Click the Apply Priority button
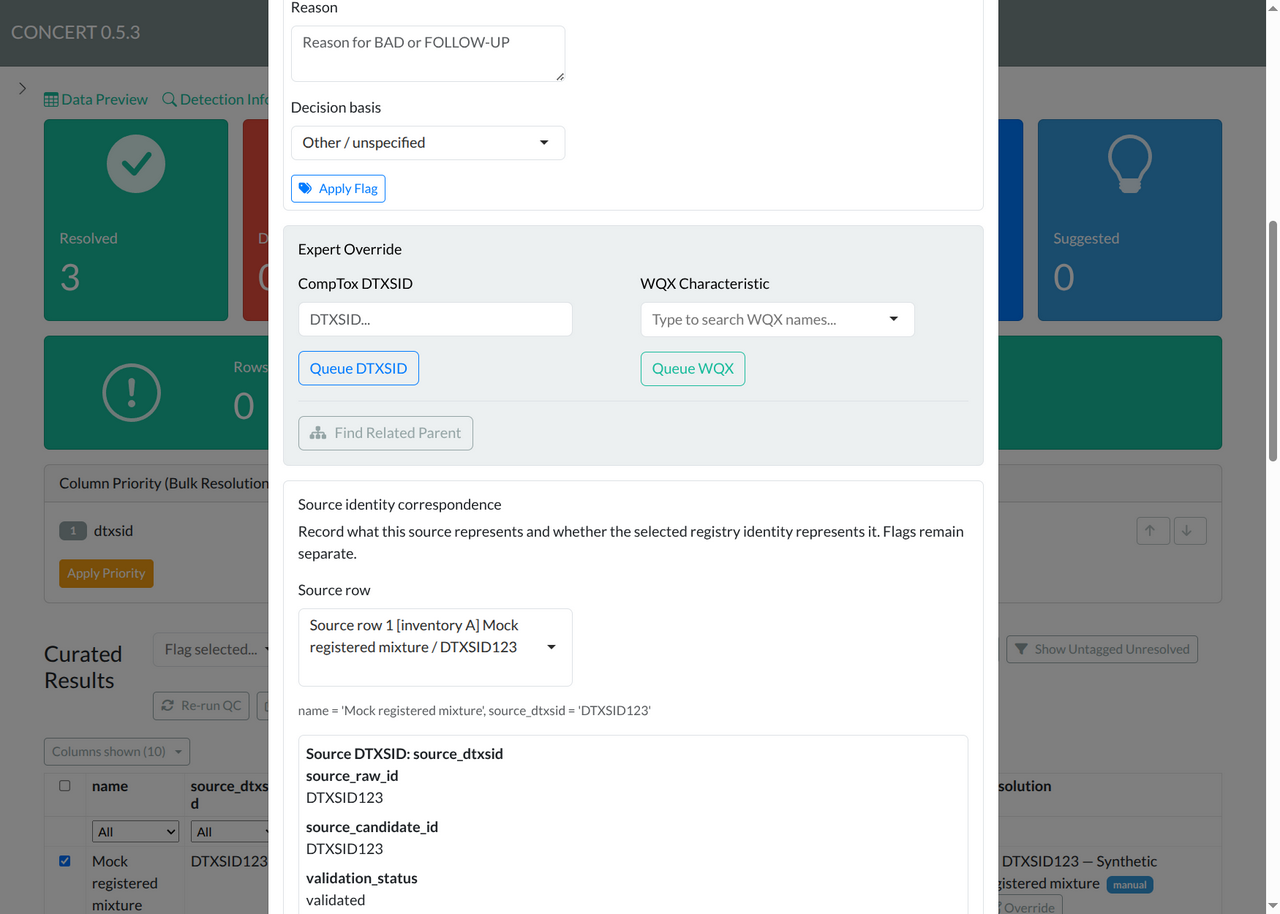The height and width of the screenshot is (914, 1280). tap(106, 573)
